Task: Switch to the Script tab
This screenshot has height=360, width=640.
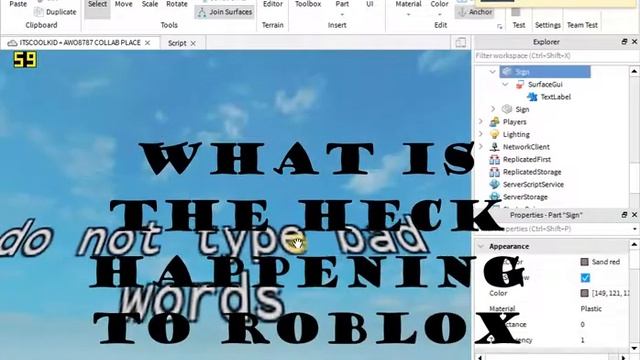Action: coord(177,43)
